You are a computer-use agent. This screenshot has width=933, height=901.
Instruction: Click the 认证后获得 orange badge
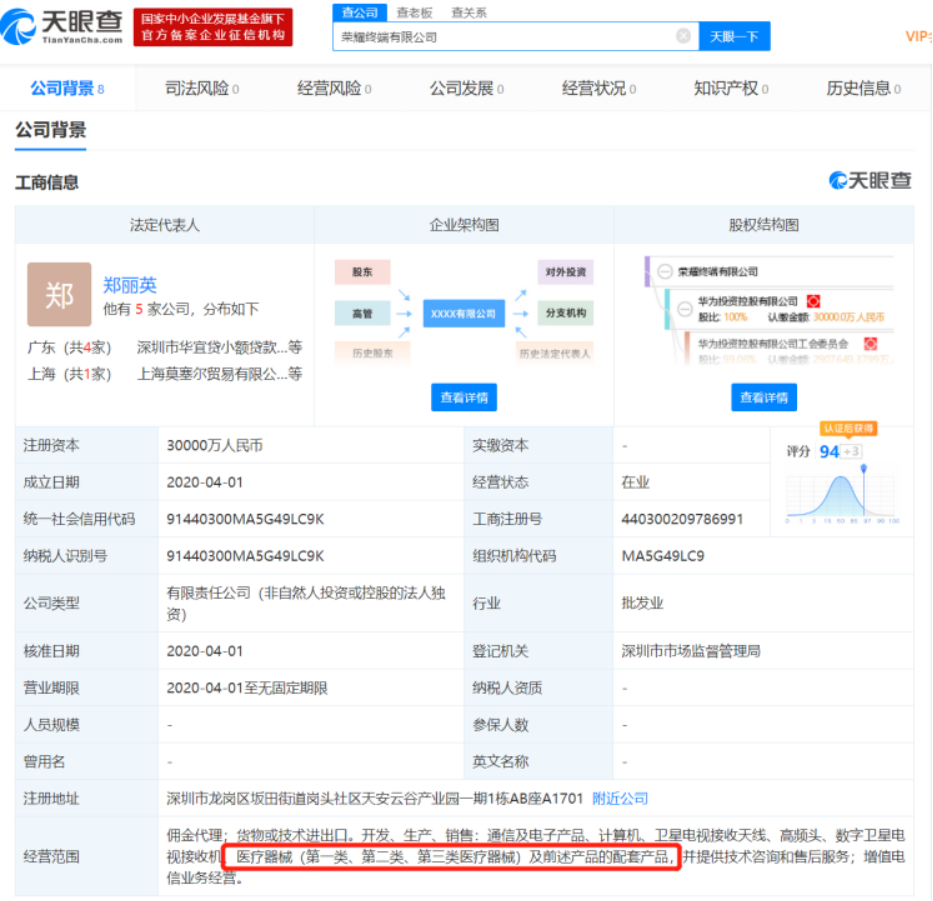(x=848, y=428)
